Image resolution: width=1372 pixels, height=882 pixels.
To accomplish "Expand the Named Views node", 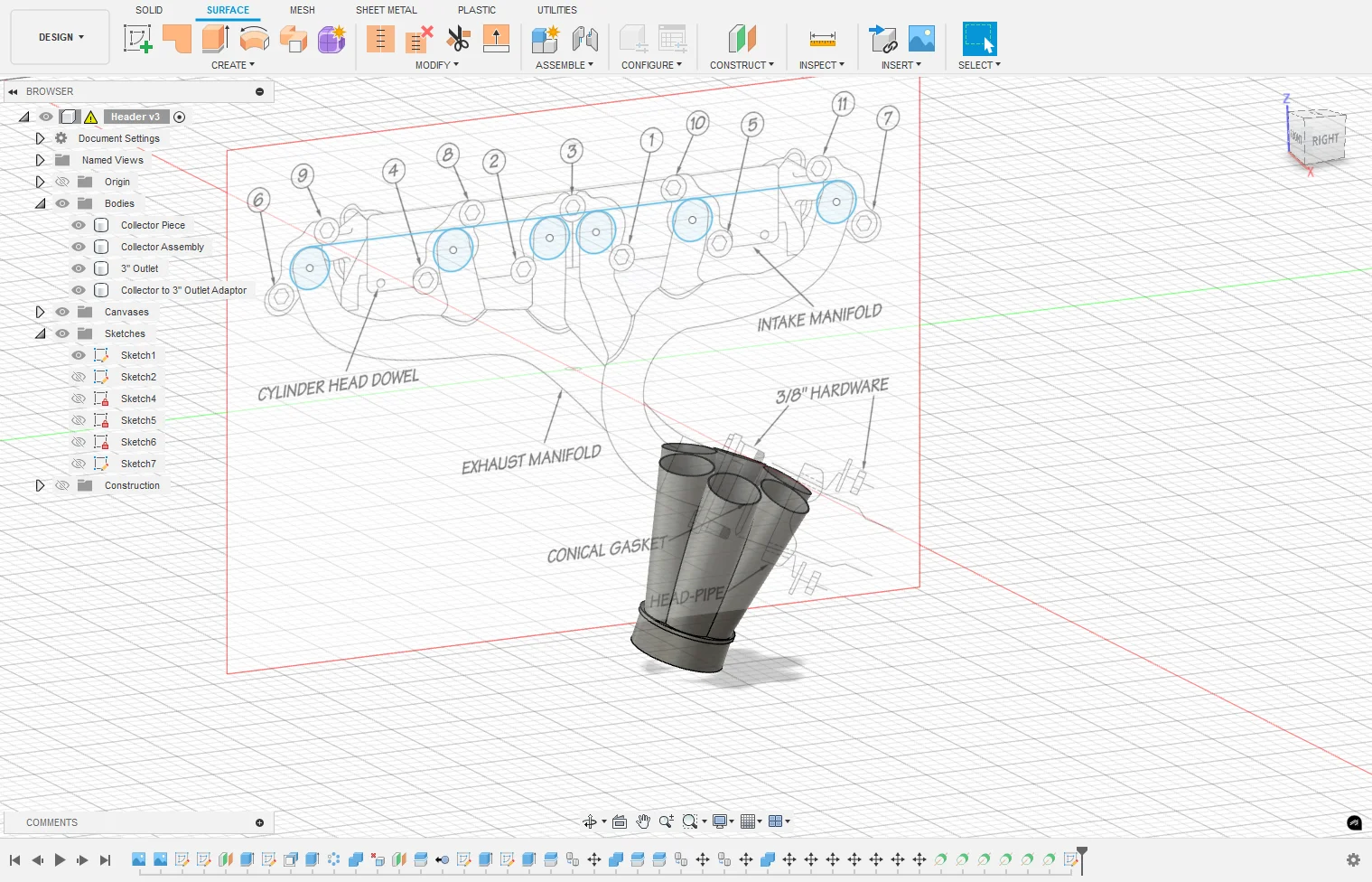I will point(40,160).
